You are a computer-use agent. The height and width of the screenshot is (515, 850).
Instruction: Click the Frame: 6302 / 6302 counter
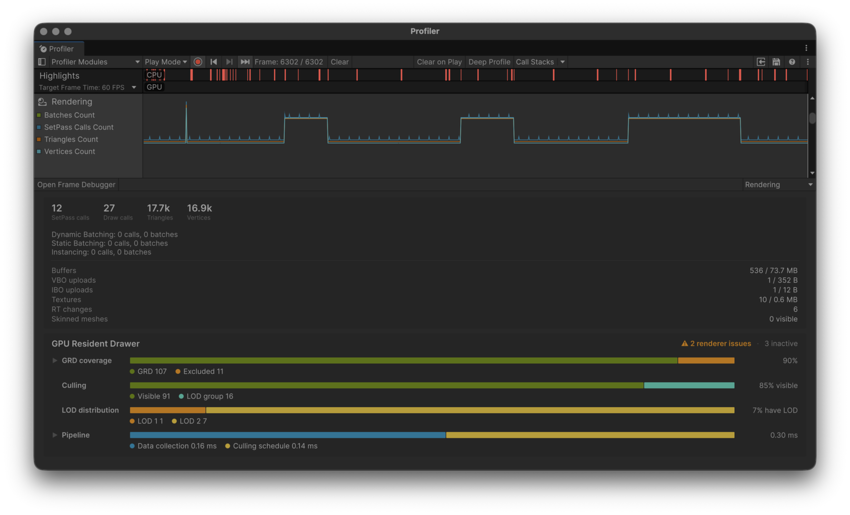pyautogui.click(x=288, y=62)
